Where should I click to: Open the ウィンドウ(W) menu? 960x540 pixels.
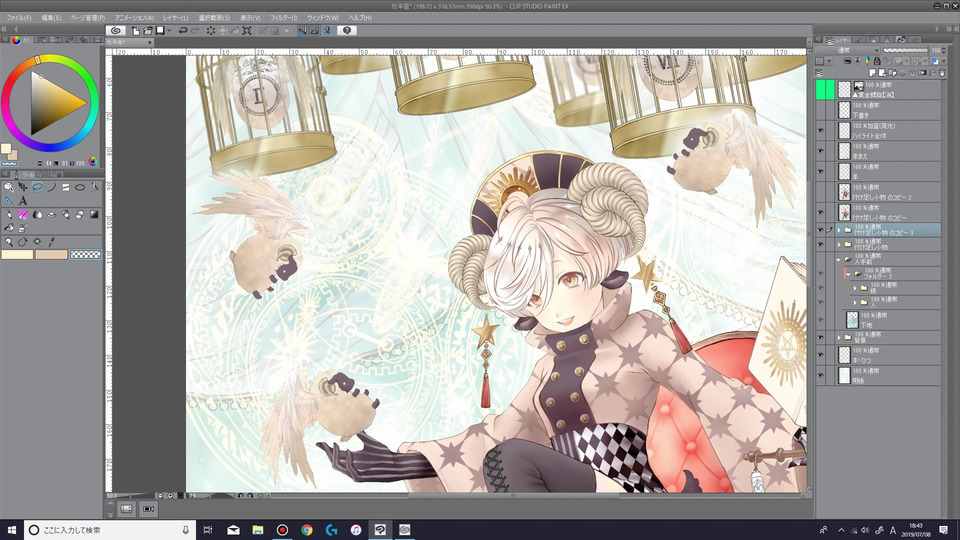(x=323, y=18)
